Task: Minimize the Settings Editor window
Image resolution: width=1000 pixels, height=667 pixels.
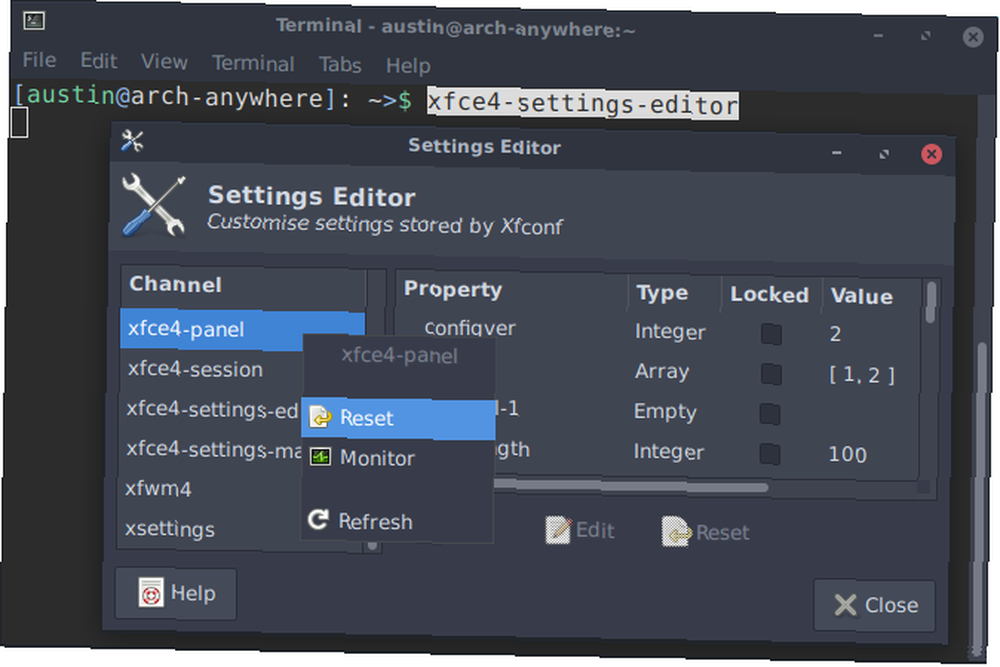Action: click(x=836, y=153)
